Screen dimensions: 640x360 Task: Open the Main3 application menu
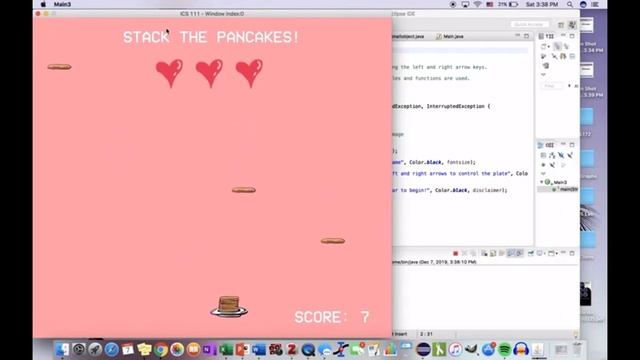[62, 4]
